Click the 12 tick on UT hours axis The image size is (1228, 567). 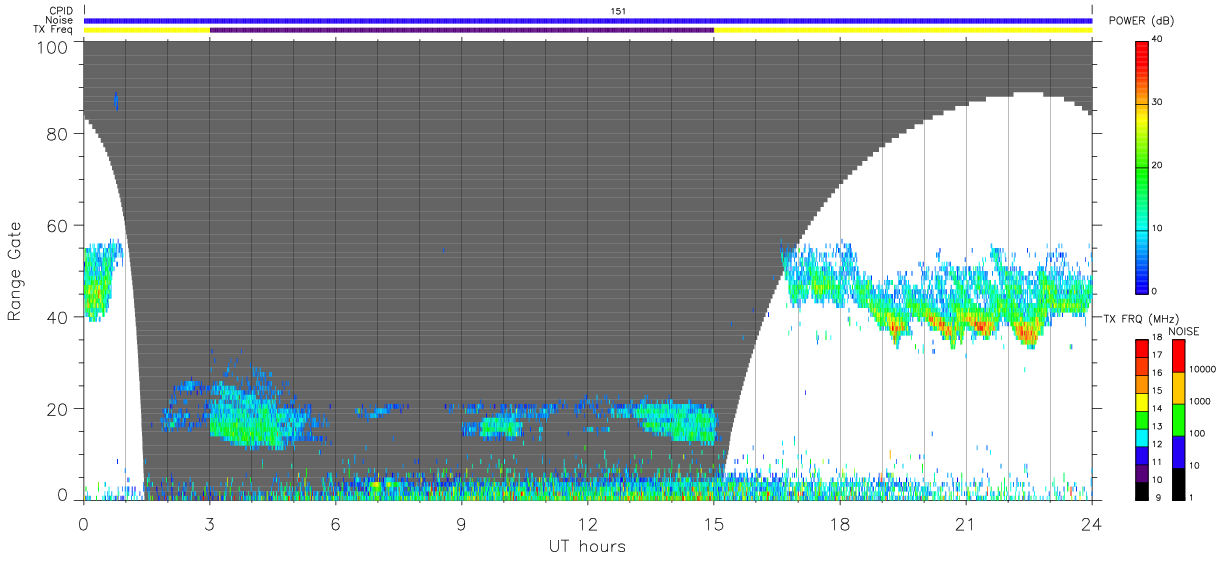tap(588, 523)
